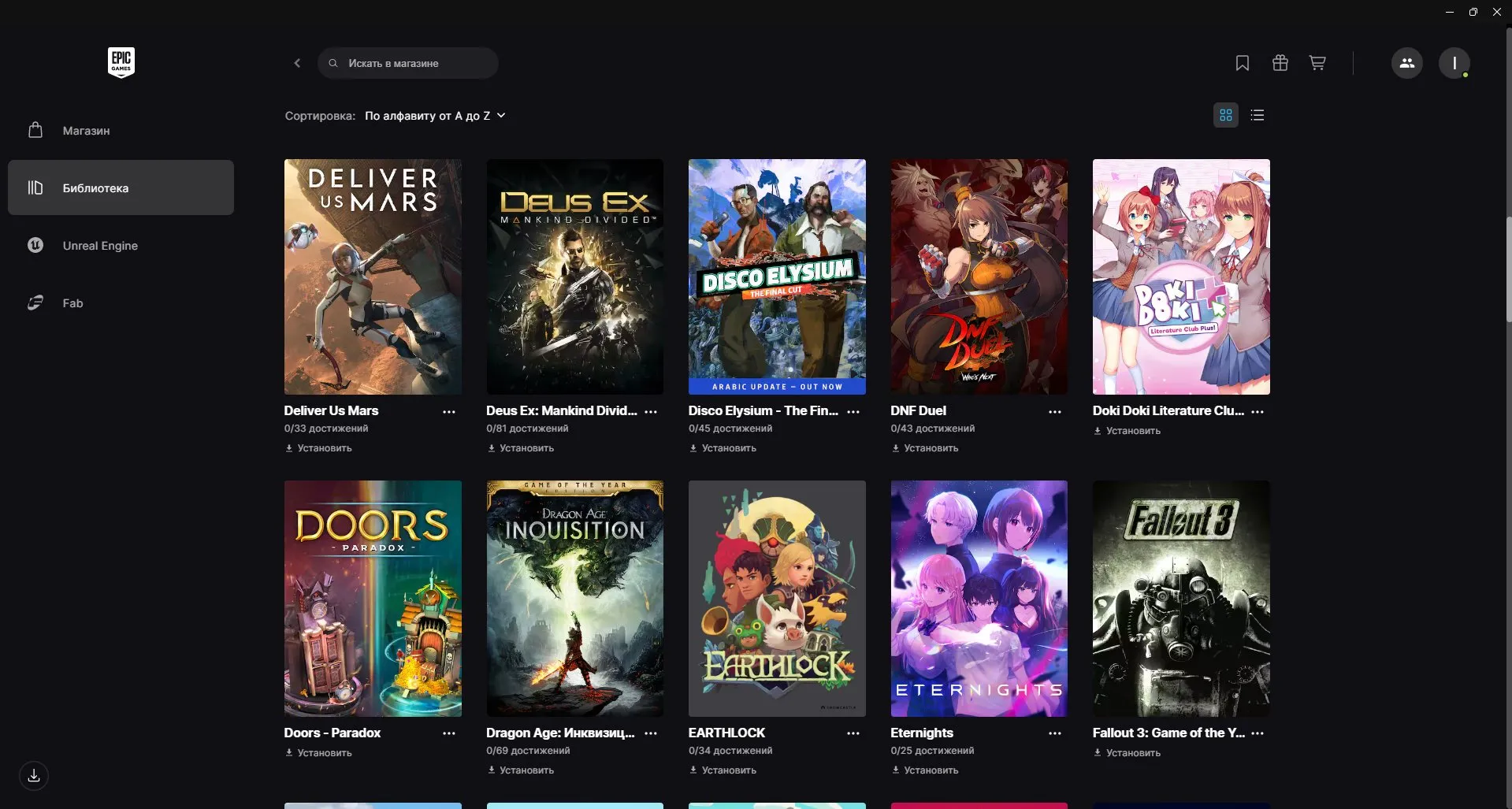
Task: Open options menu for Doors - Paradox
Action: coord(449,733)
